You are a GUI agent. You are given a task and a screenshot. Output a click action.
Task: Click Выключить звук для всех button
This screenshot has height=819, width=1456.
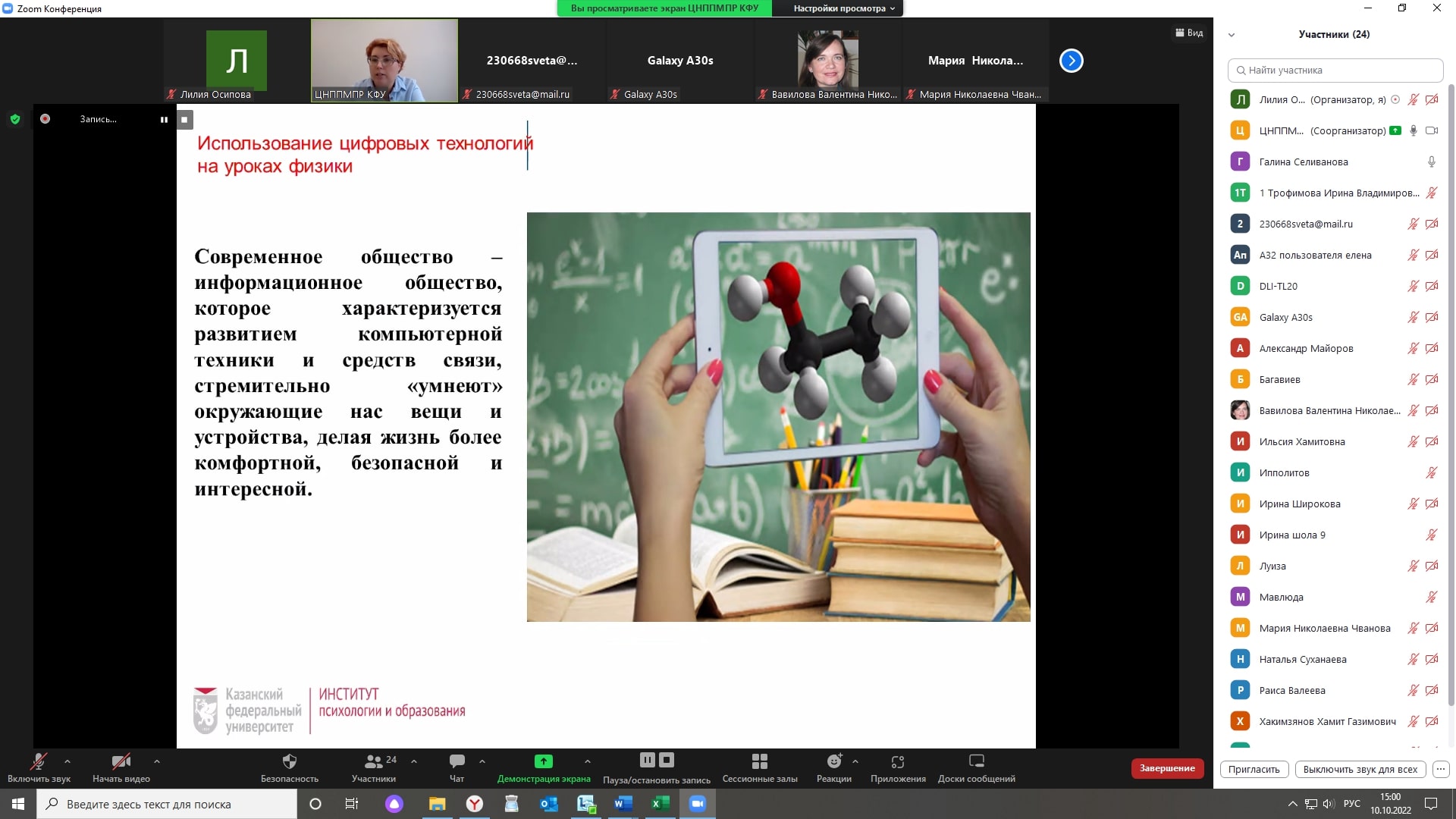click(1360, 769)
